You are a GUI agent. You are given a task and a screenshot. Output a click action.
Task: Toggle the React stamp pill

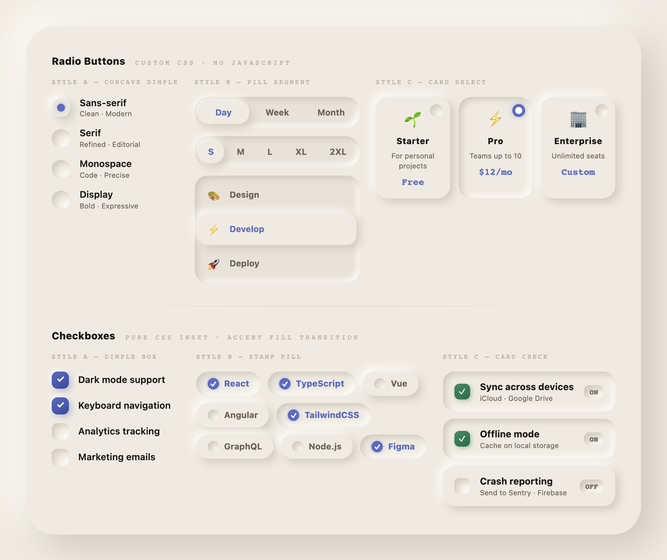228,384
